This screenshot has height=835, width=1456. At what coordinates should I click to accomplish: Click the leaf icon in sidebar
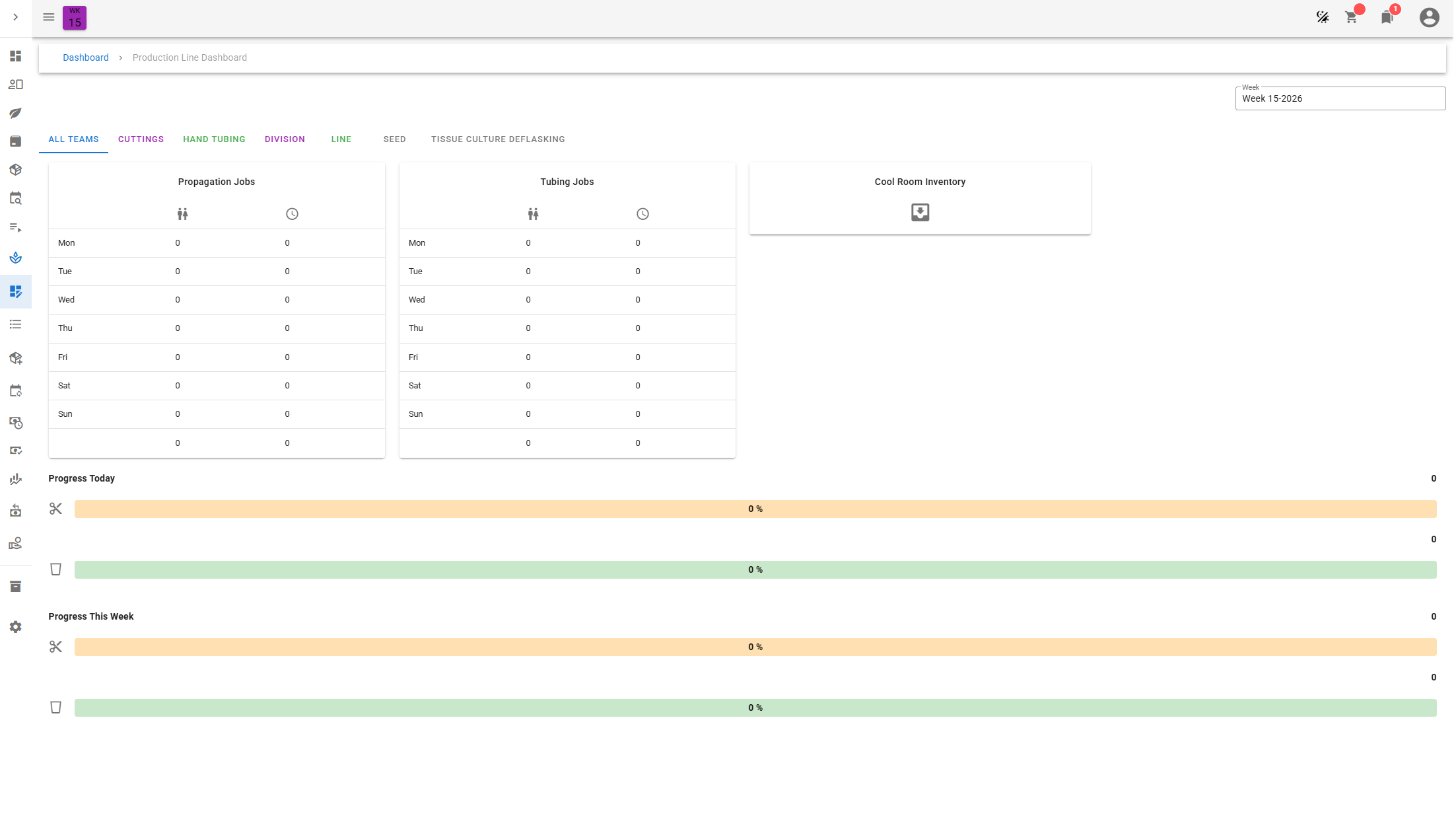[16, 113]
